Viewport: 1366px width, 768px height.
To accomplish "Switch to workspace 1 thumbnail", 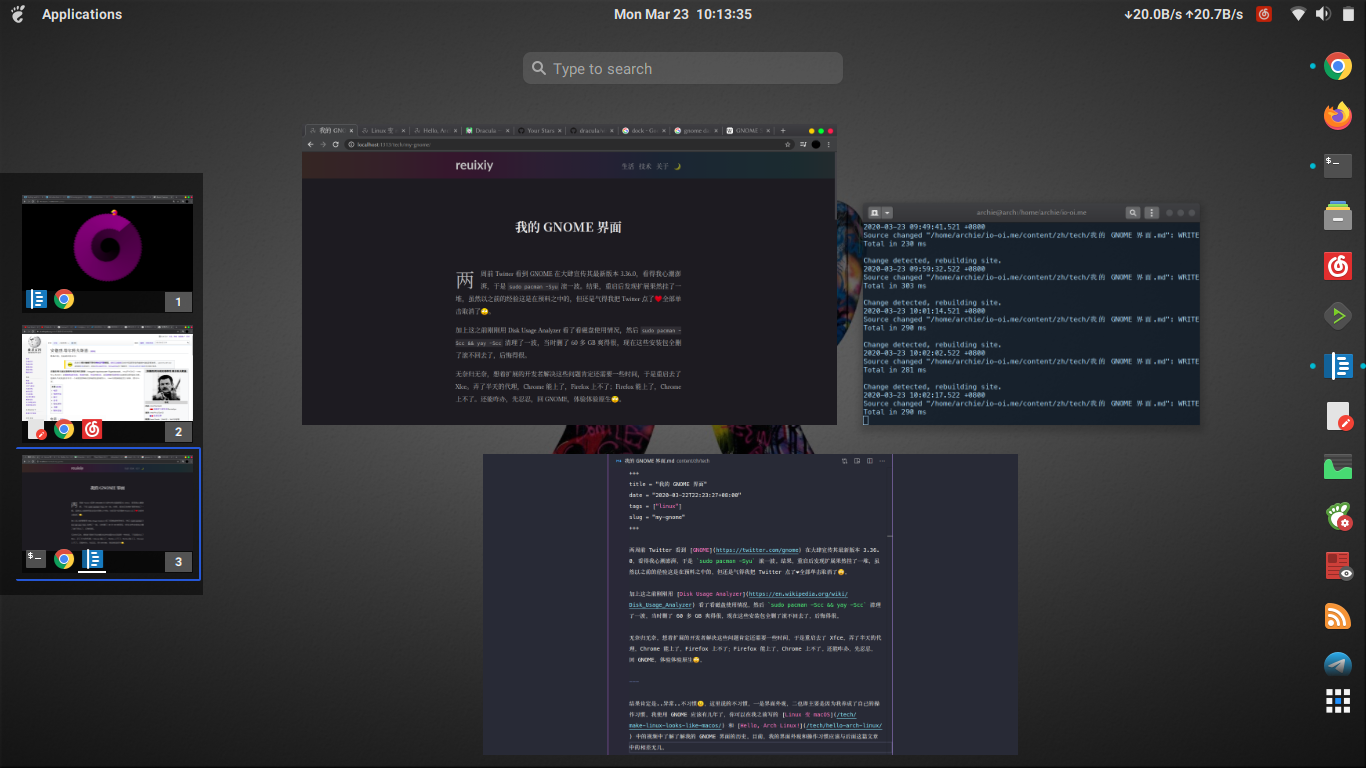I will [x=108, y=253].
